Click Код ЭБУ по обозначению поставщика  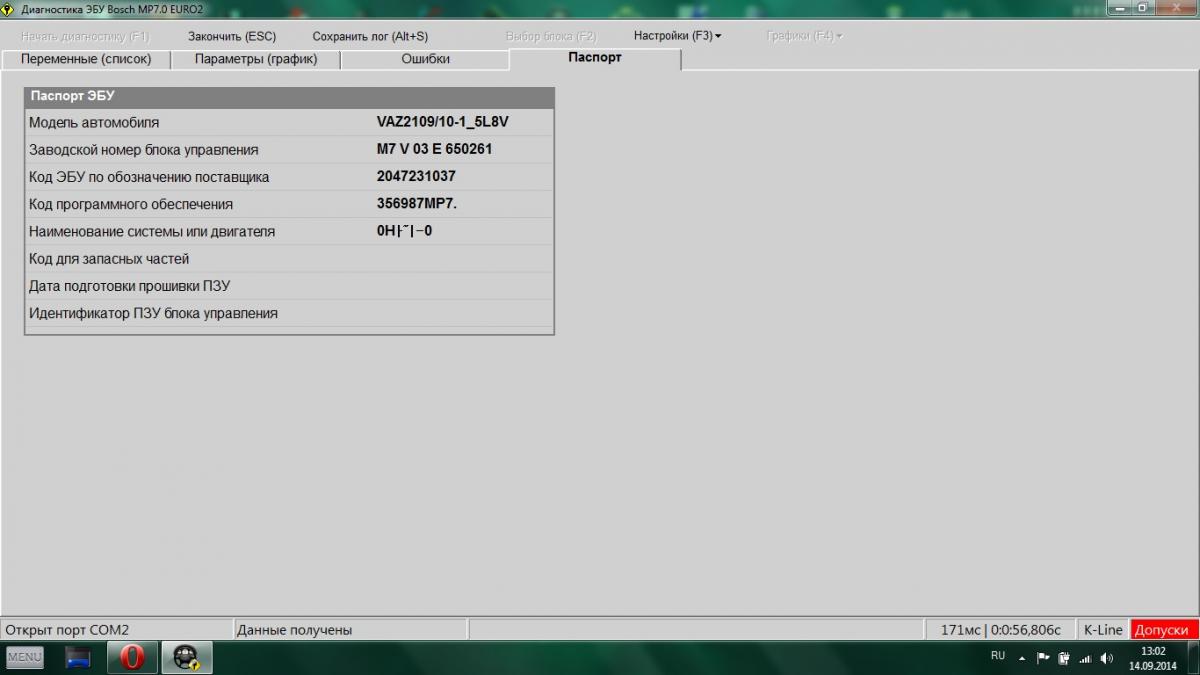149,177
